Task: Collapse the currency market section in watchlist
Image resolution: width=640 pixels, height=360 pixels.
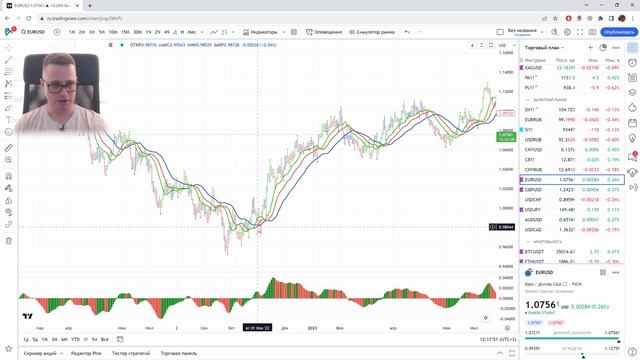Action: 528,100
